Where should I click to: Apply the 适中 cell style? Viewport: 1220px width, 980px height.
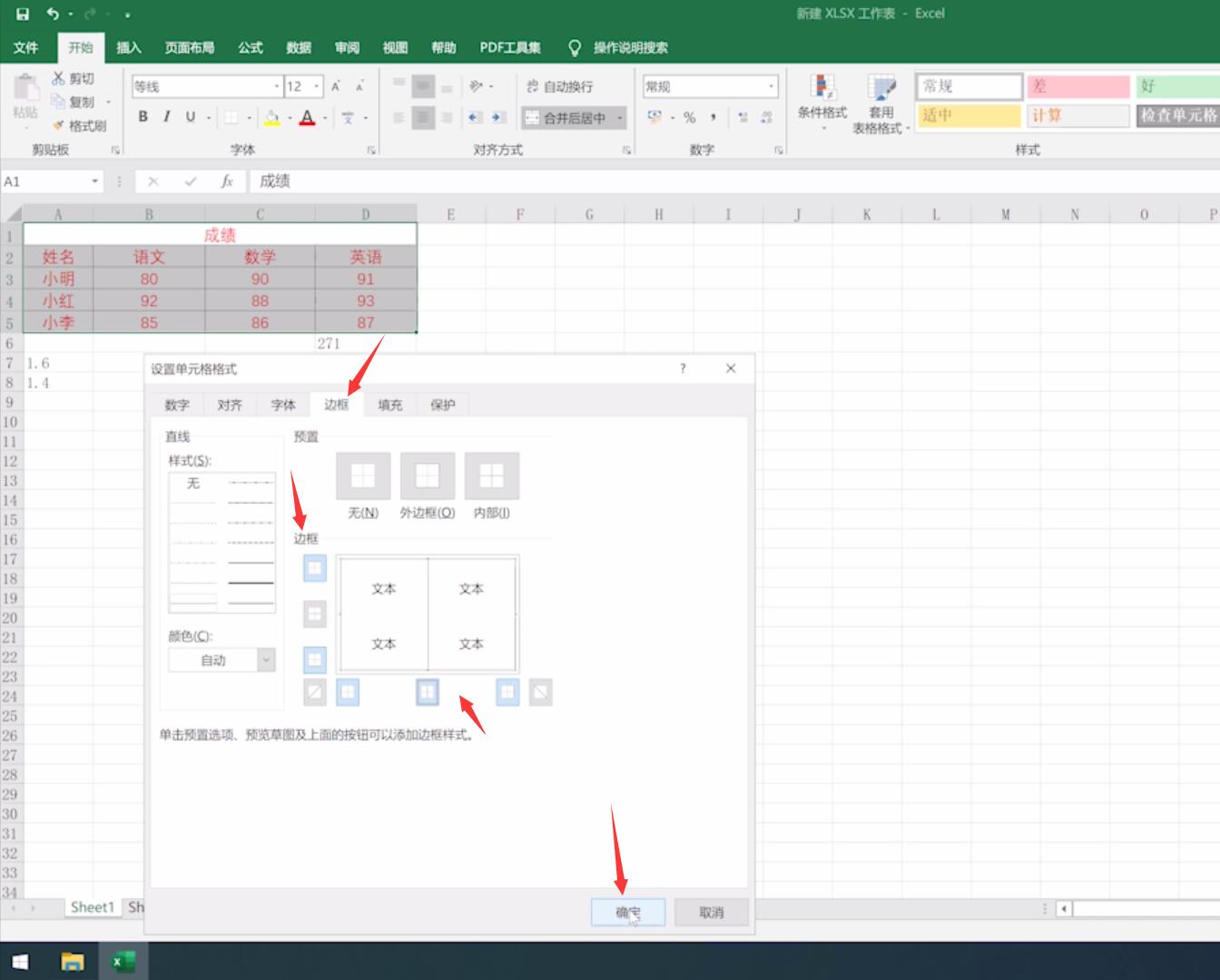pyautogui.click(x=969, y=115)
